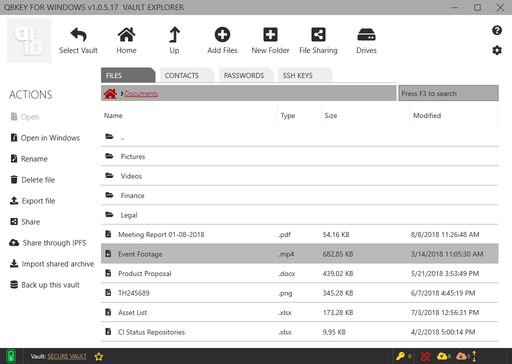Viewport: 512px width, 364px height.
Task: Select the Product Proposal file
Action: coord(300,273)
